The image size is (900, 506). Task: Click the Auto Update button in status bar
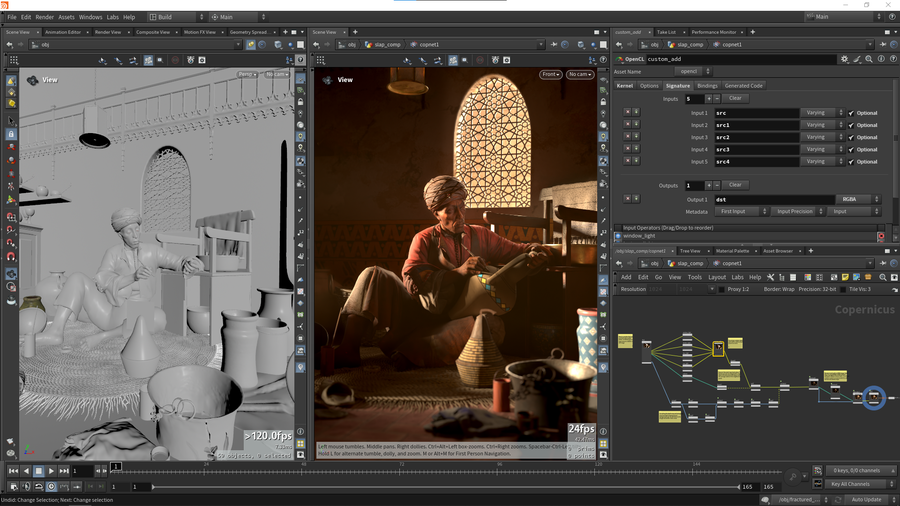click(865, 499)
